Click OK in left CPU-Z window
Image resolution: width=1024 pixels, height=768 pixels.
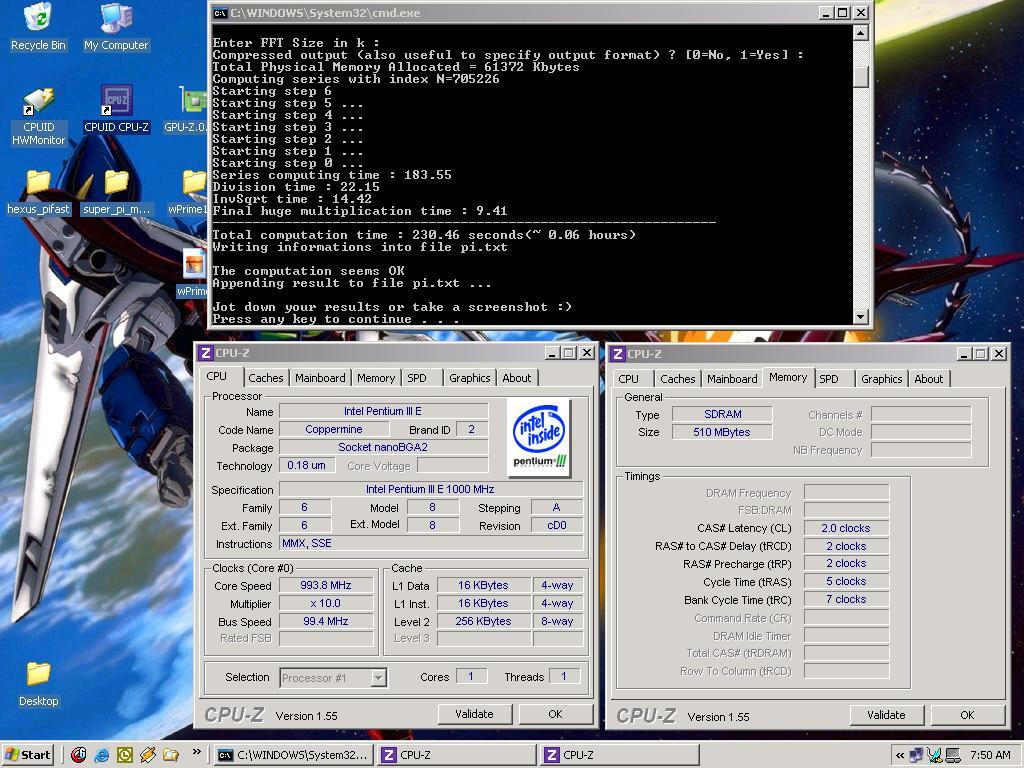(x=555, y=714)
